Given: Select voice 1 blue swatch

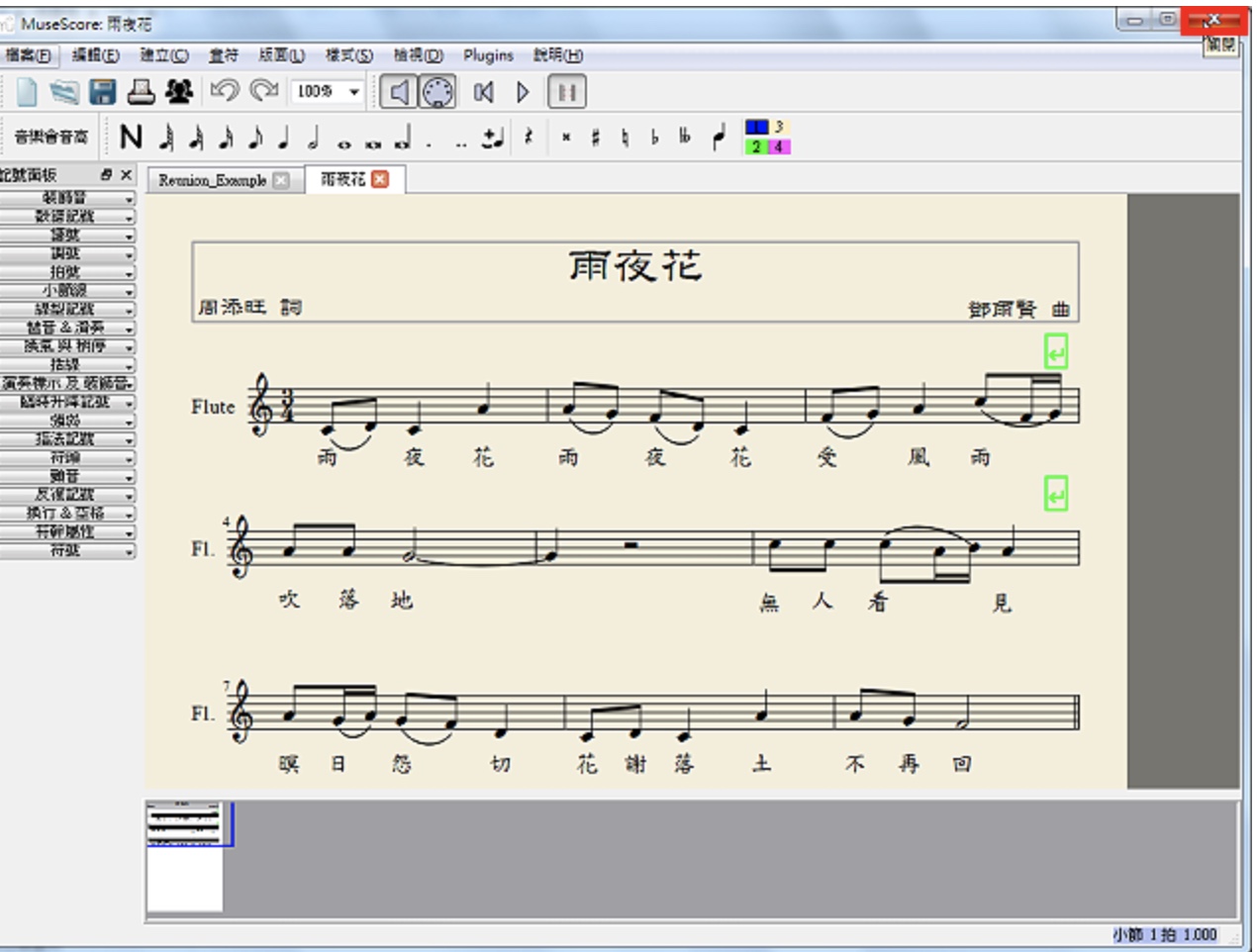Looking at the screenshot, I should click(x=756, y=127).
